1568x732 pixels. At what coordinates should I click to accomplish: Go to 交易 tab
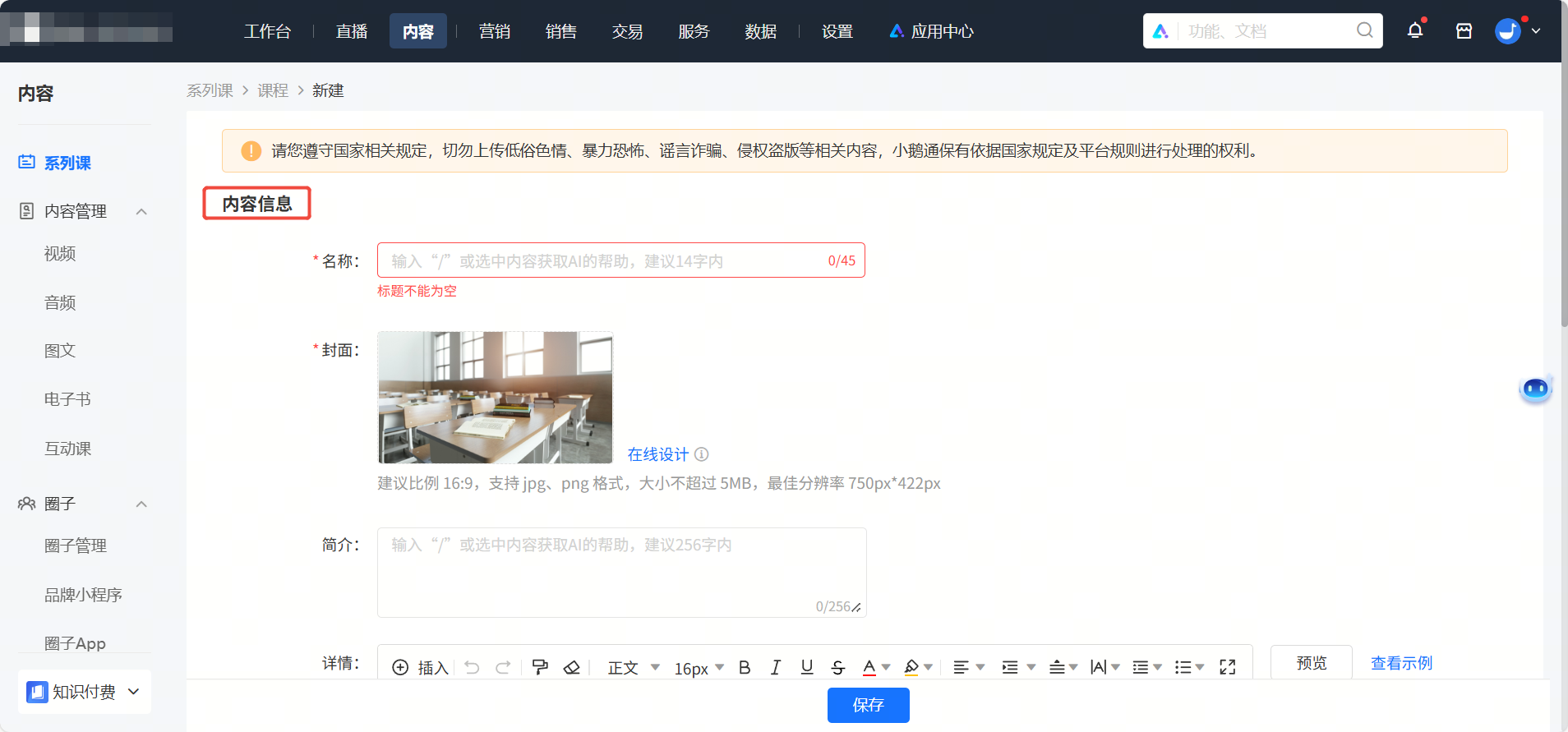coord(628,31)
